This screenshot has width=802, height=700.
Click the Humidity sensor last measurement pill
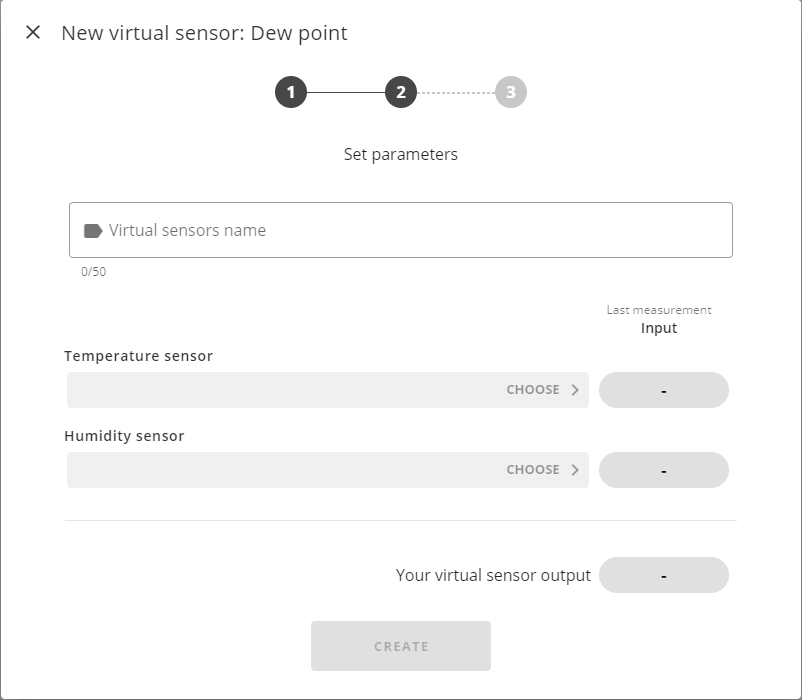click(663, 470)
